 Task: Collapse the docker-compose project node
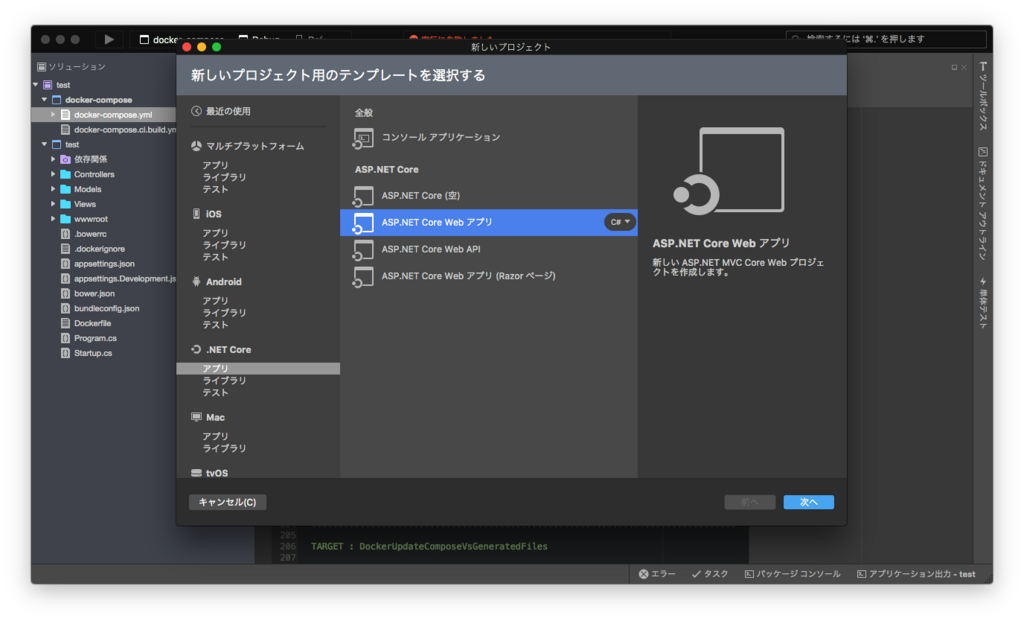pos(44,100)
